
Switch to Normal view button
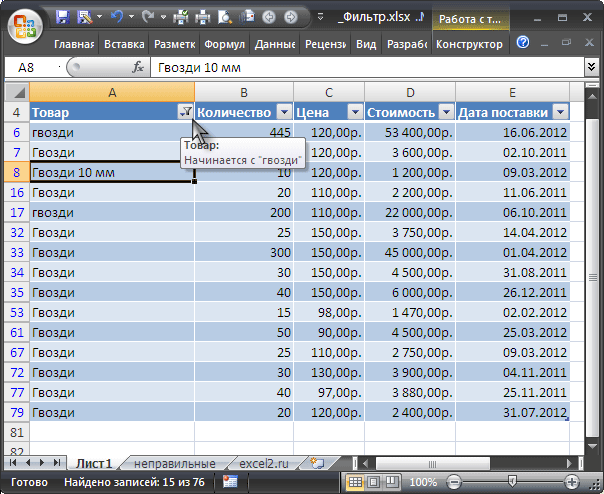pos(355,482)
